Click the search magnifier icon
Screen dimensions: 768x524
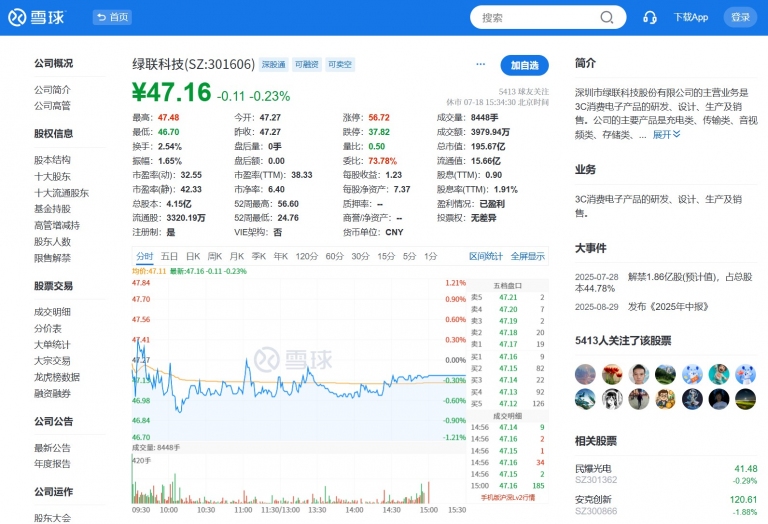coord(607,18)
